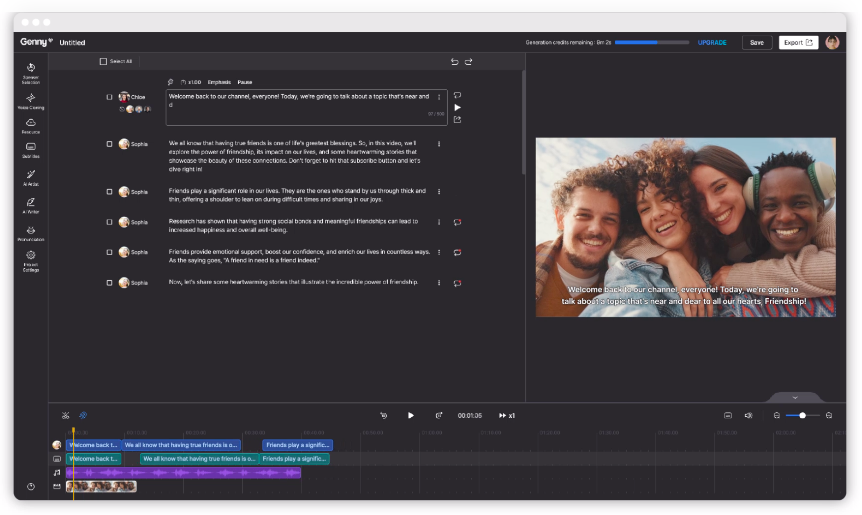Adjust the timeline zoom slider
This screenshot has width=862, height=515.
coord(802,415)
